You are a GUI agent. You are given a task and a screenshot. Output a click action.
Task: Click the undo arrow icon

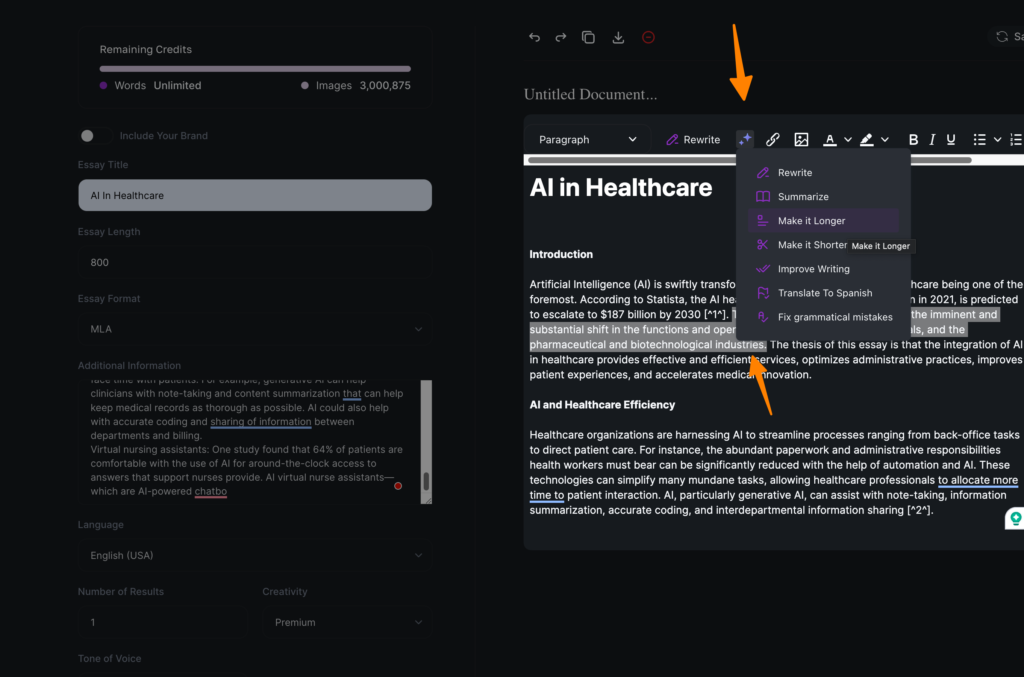click(x=534, y=37)
